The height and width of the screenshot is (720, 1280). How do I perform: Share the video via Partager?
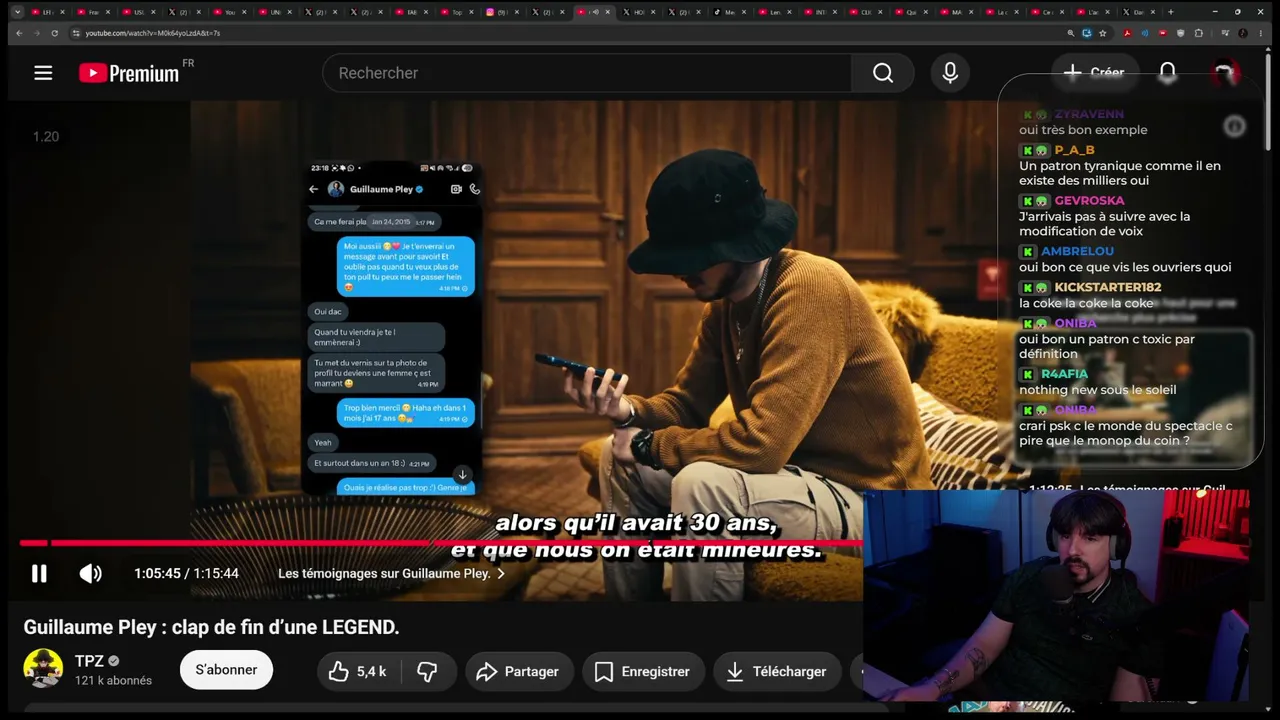click(x=518, y=672)
